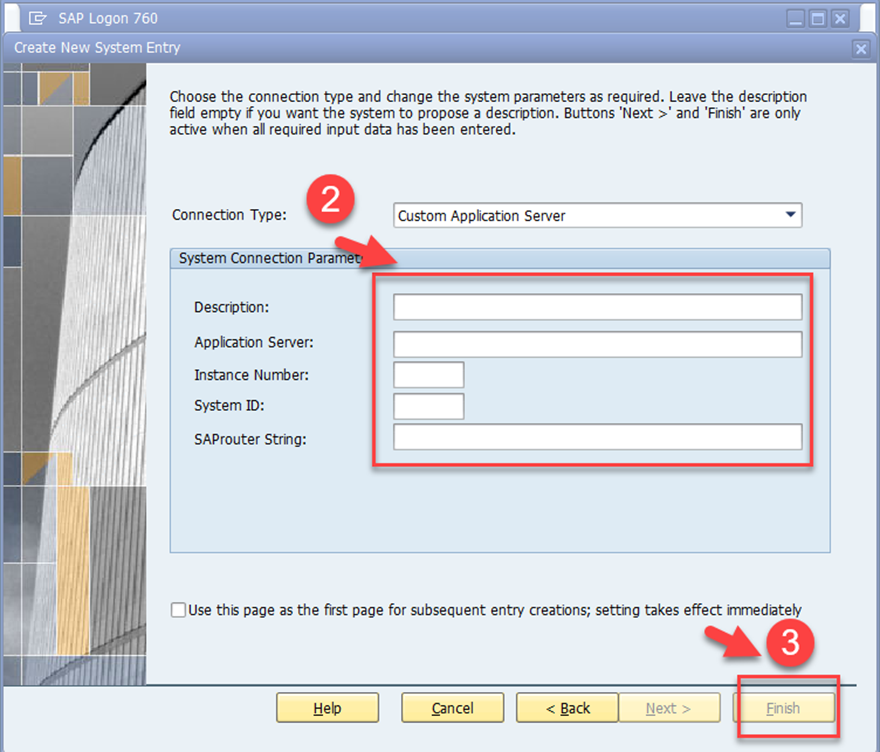This screenshot has width=880, height=752.
Task: Open the Connection Type dropdown
Action: coord(597,215)
